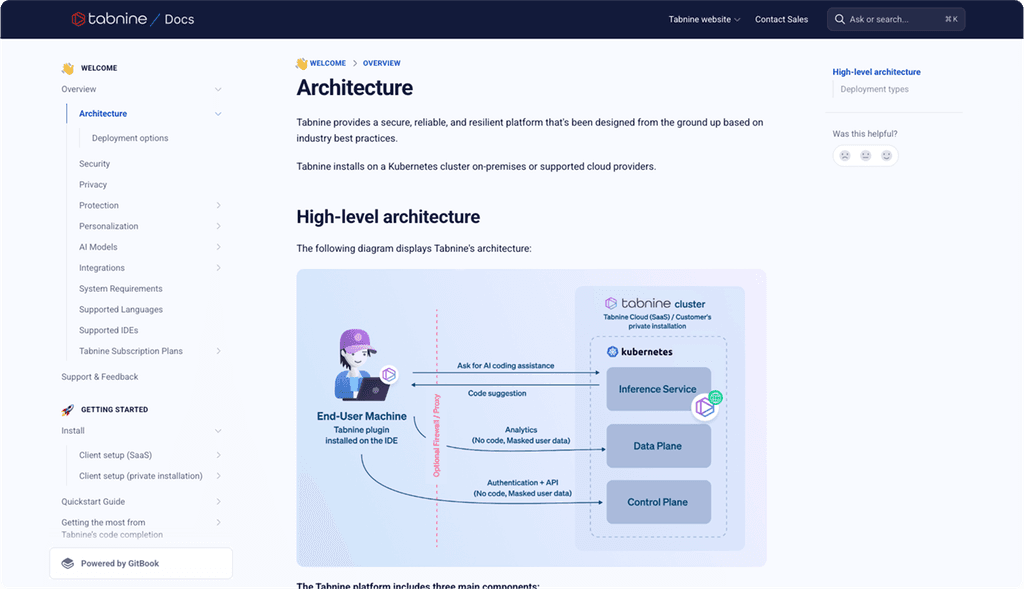The width and height of the screenshot is (1024, 589).
Task: Collapse the Architecture section chevron
Action: (x=219, y=113)
